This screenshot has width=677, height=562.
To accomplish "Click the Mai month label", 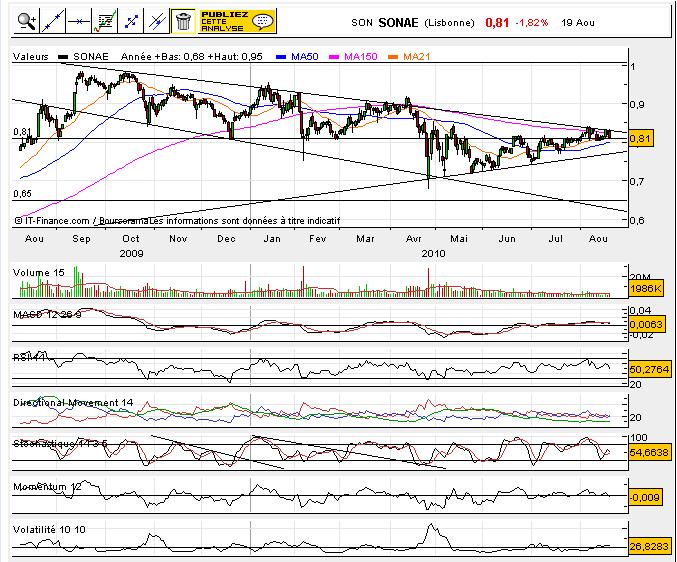I will click(x=459, y=238).
